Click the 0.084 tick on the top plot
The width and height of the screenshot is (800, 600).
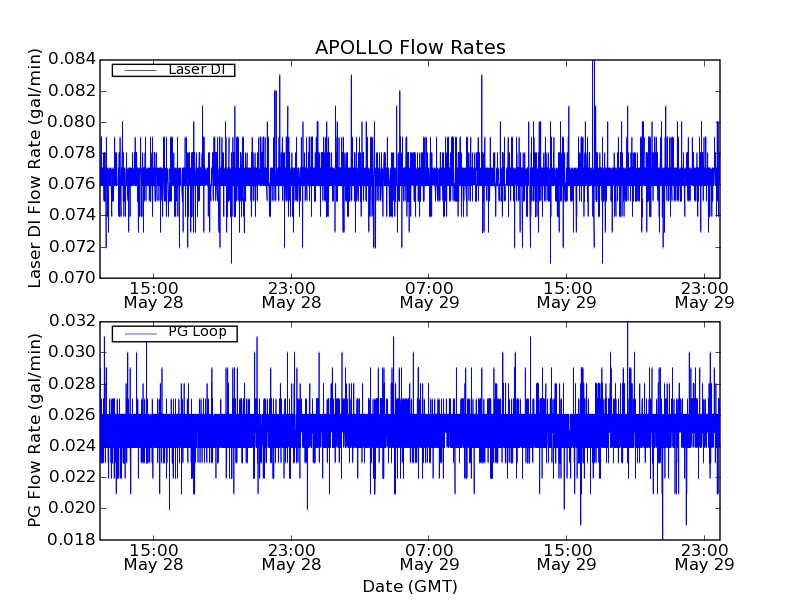(70, 59)
